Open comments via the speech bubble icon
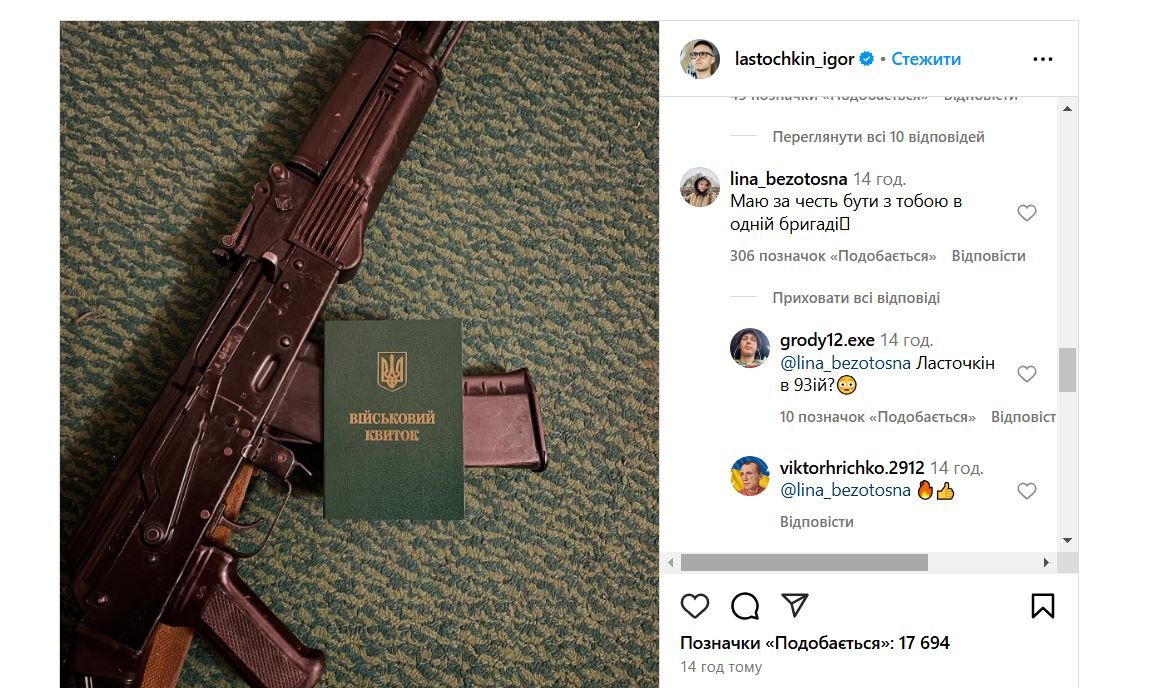 743,606
